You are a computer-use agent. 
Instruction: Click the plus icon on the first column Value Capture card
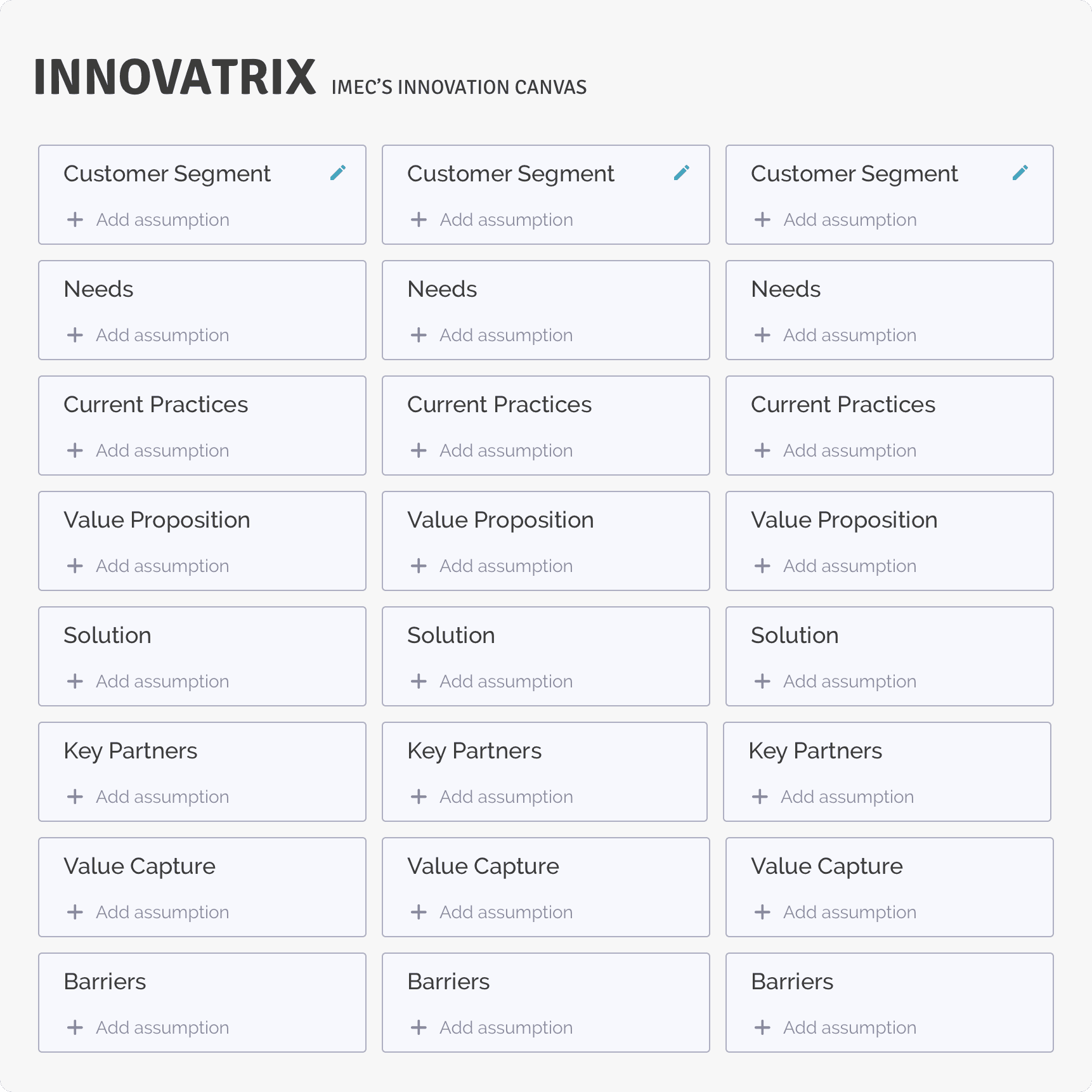pos(75,912)
